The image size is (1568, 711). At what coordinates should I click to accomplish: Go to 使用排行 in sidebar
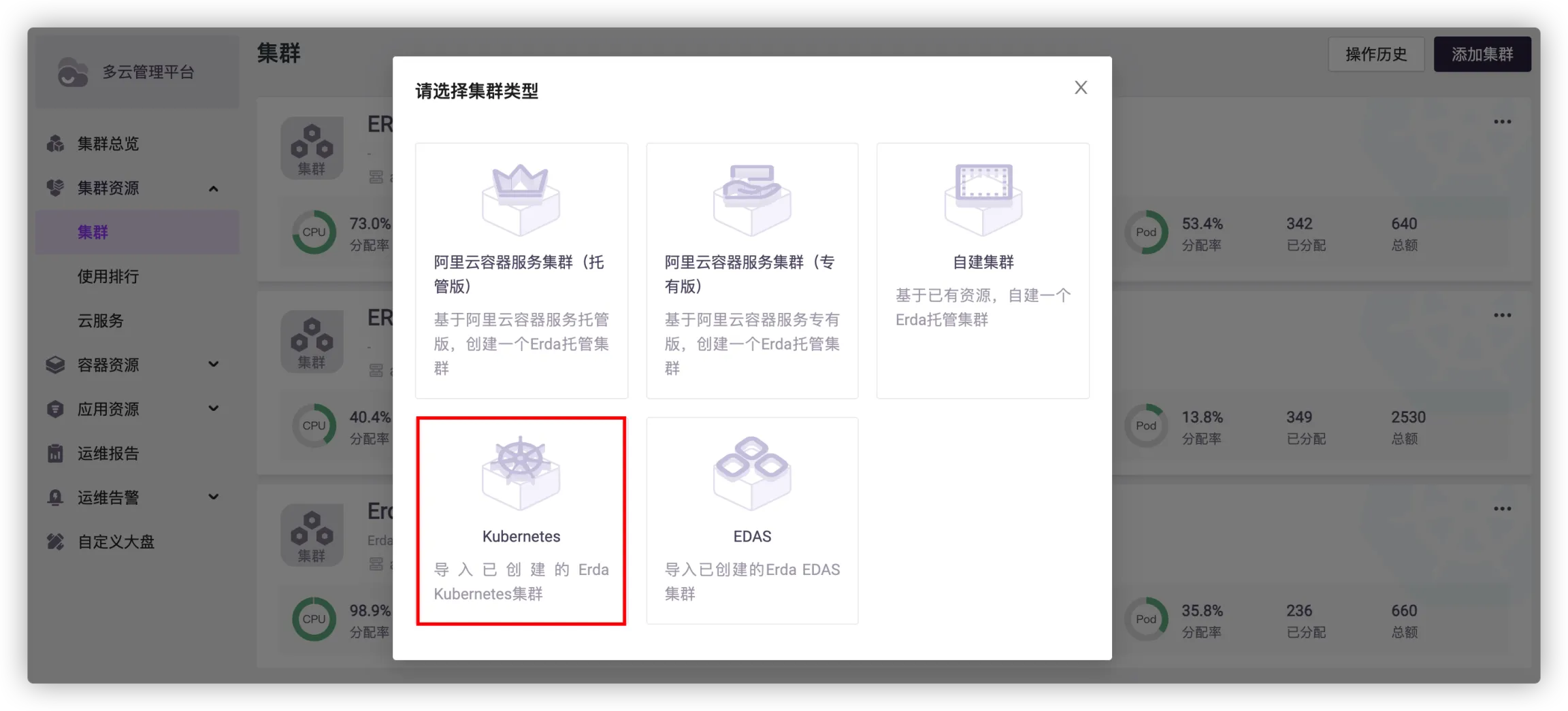click(108, 276)
